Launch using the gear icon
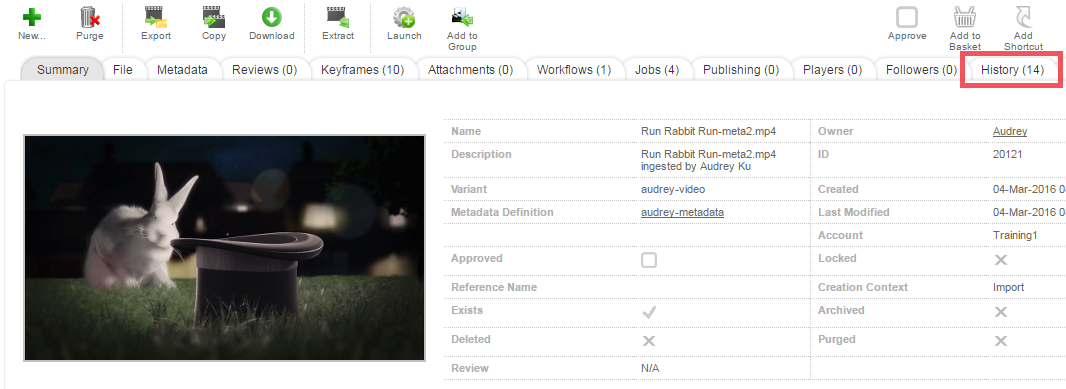 [404, 16]
